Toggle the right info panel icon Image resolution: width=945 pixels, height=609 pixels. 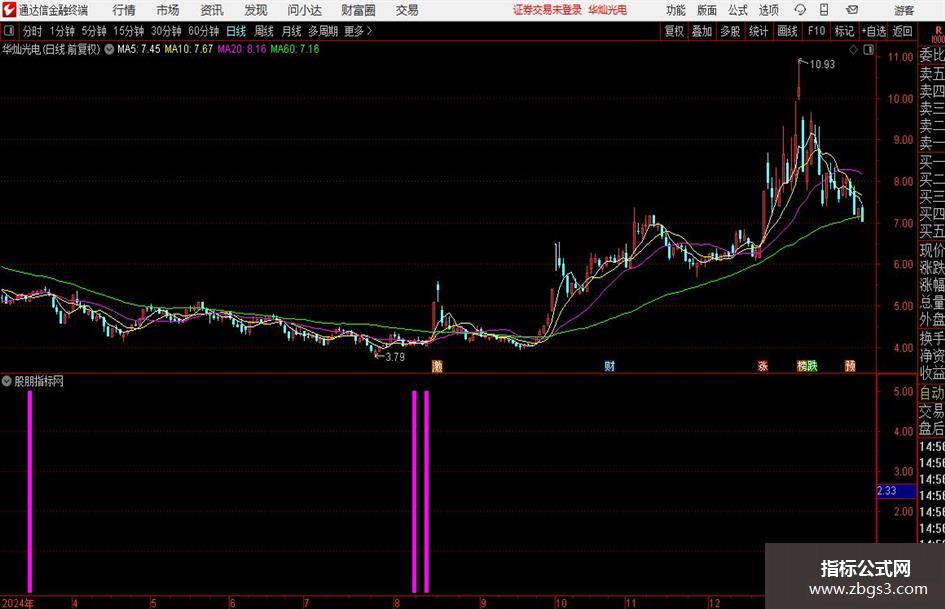868,50
